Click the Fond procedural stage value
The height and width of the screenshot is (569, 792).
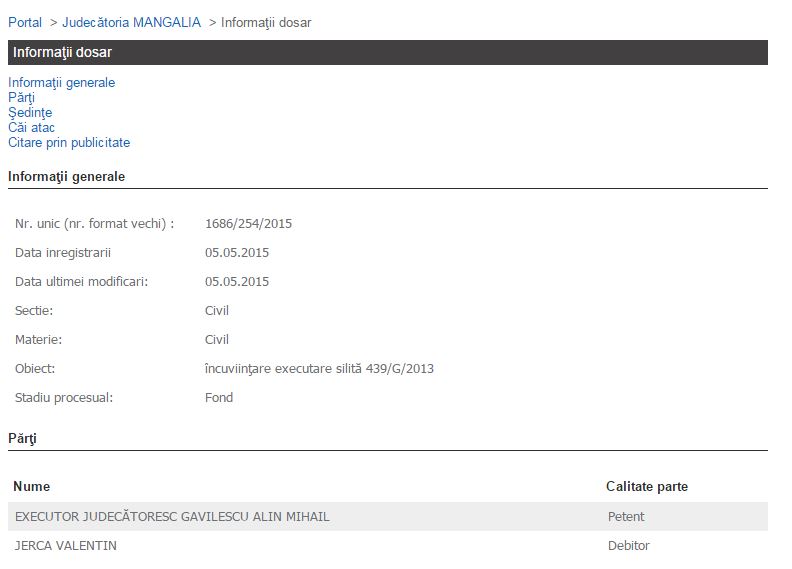point(219,397)
